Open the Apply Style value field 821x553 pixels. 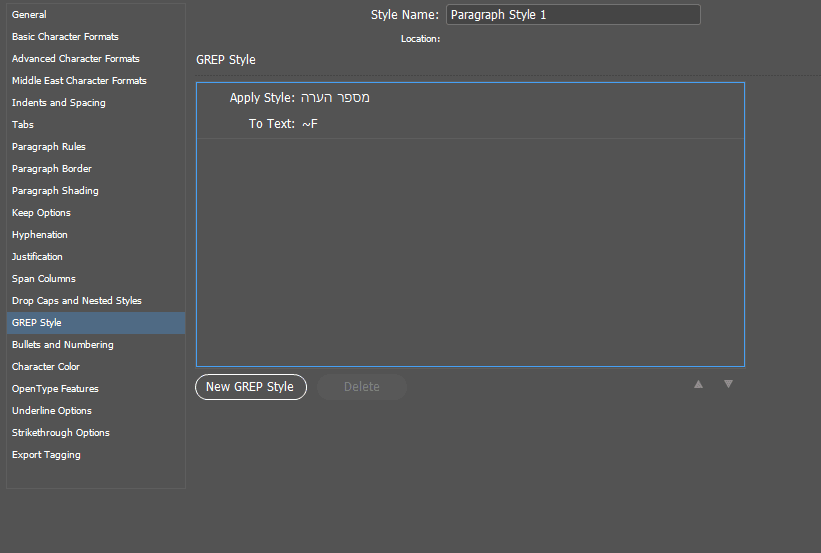(336, 98)
